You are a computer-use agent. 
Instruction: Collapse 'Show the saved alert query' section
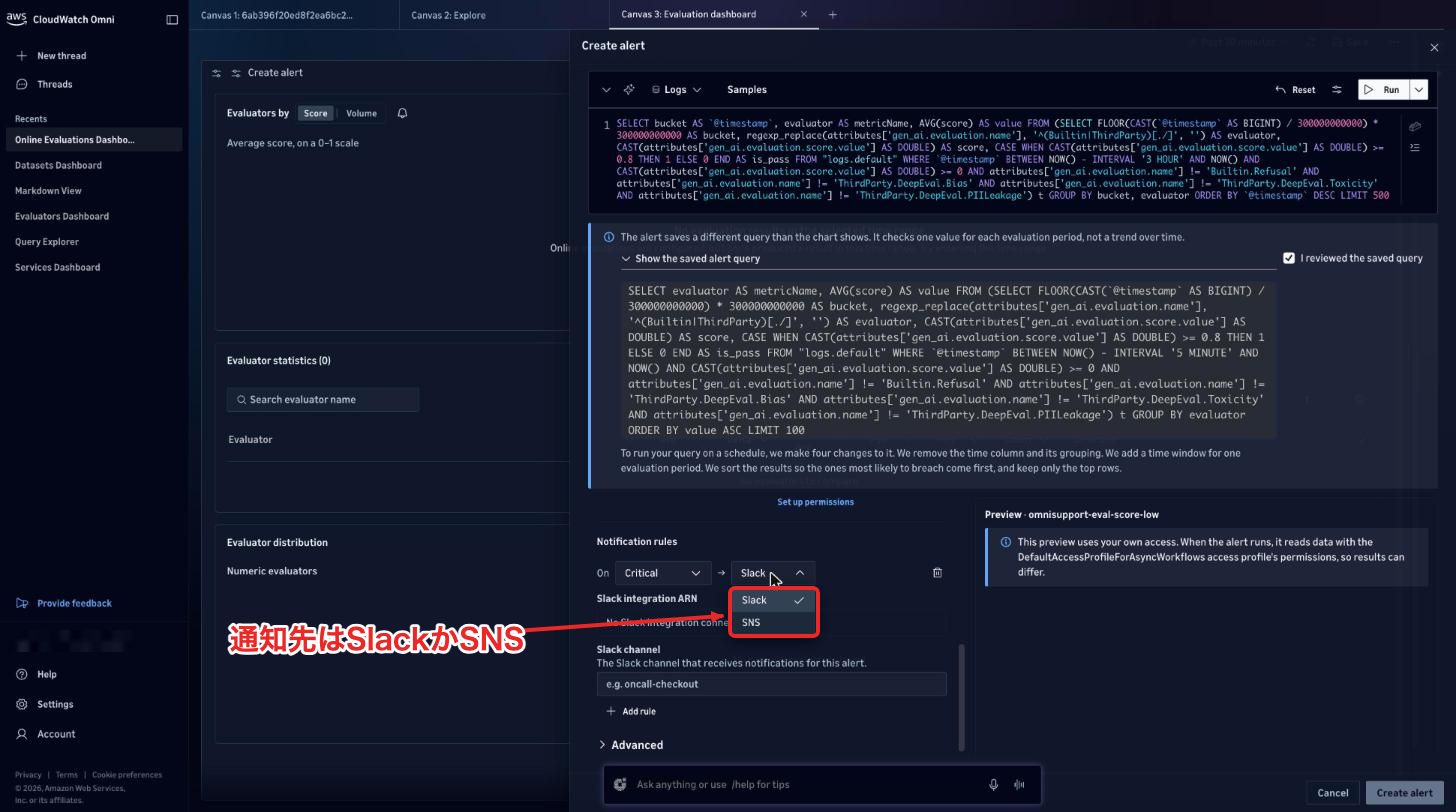(x=690, y=258)
